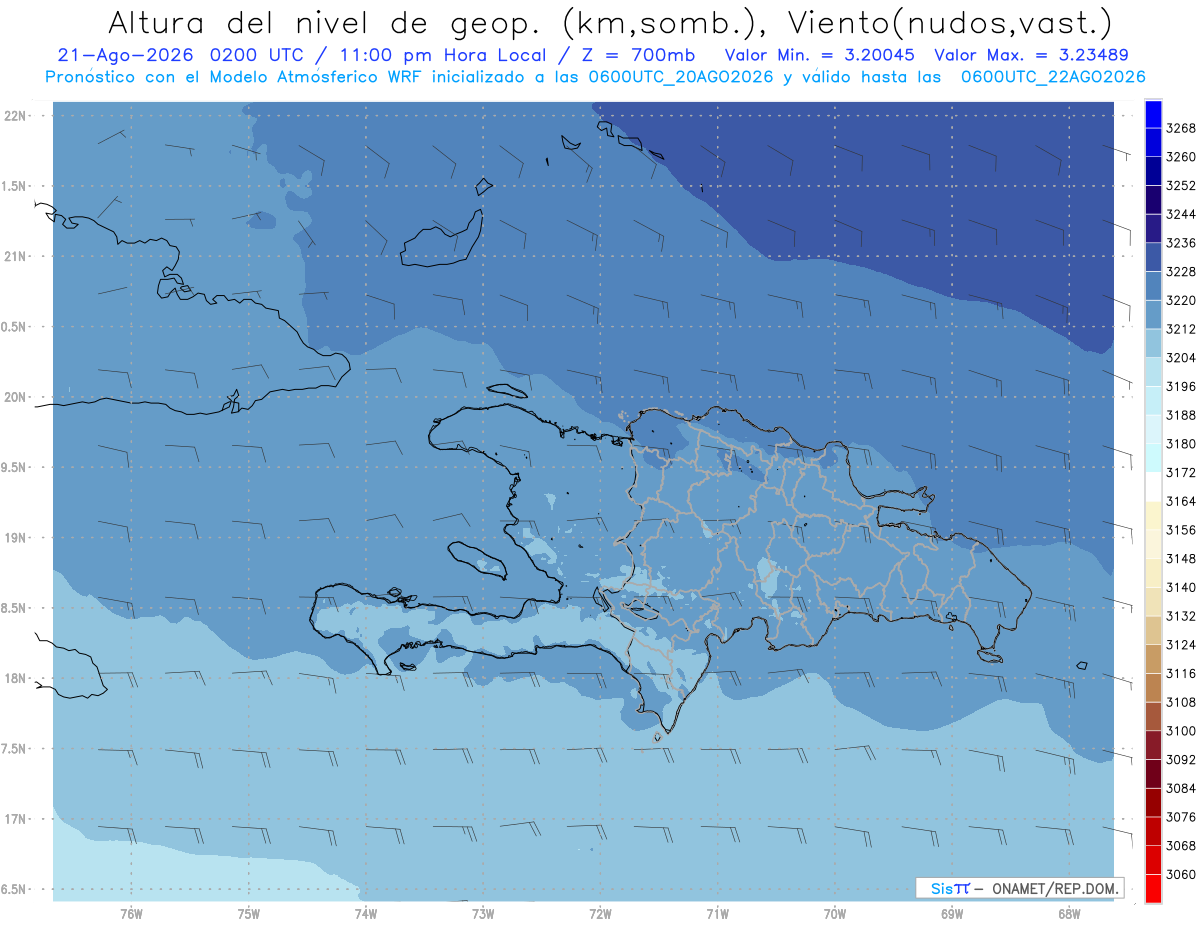Click the 3084 color bar label

tap(1181, 788)
